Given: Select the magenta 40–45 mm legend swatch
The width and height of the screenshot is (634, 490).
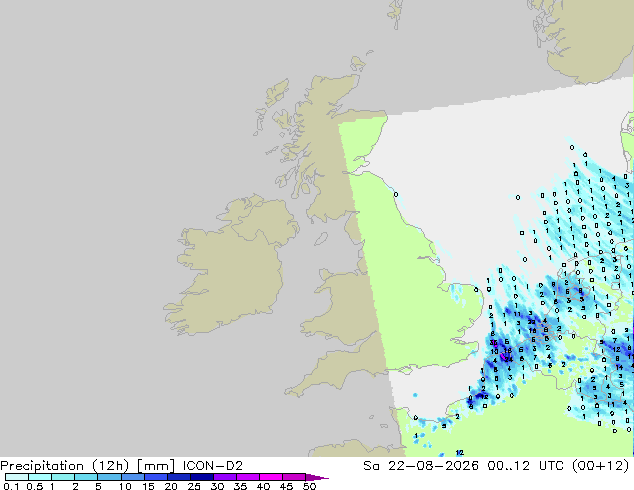Looking at the screenshot, I should [271, 477].
